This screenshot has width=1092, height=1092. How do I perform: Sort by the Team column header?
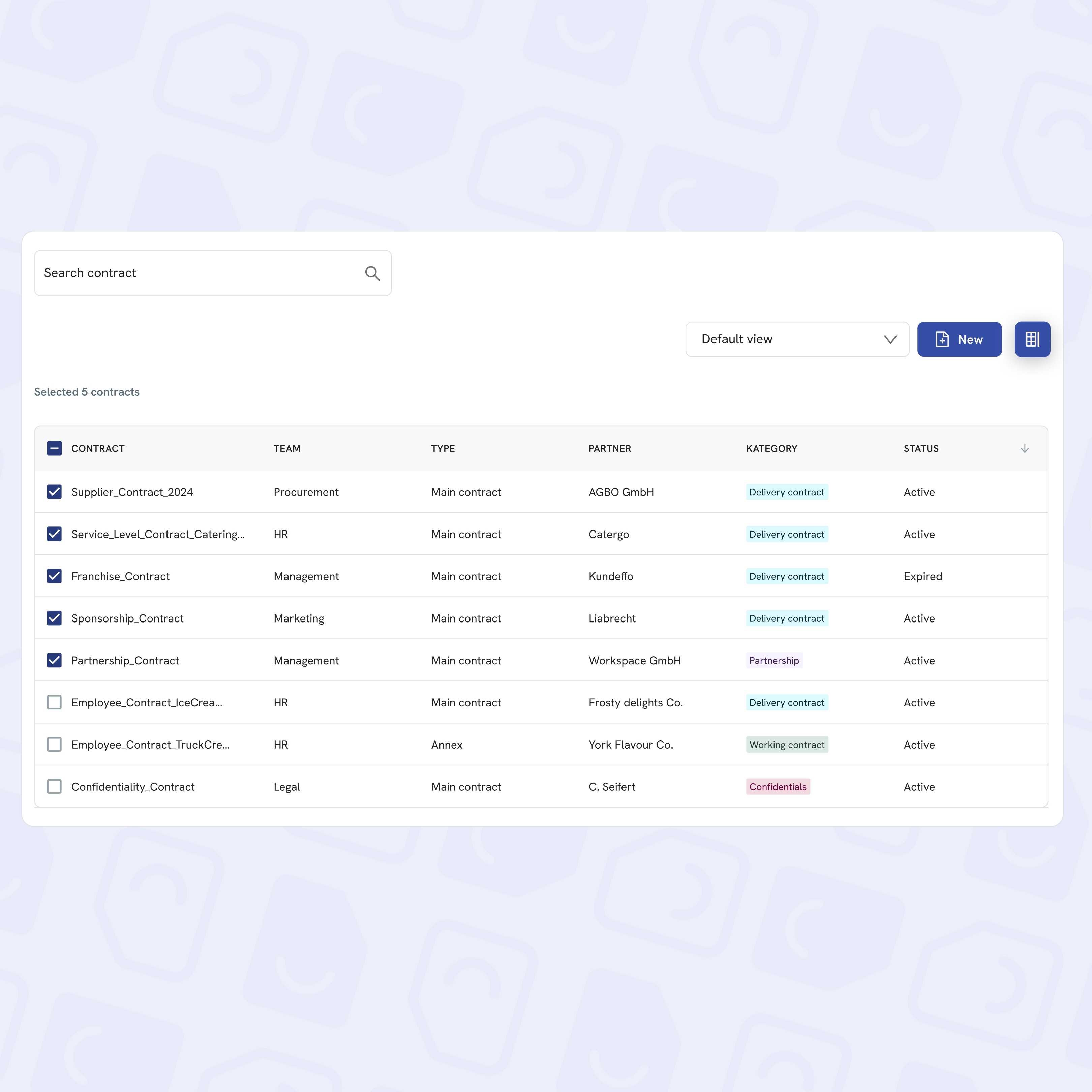pyautogui.click(x=287, y=448)
